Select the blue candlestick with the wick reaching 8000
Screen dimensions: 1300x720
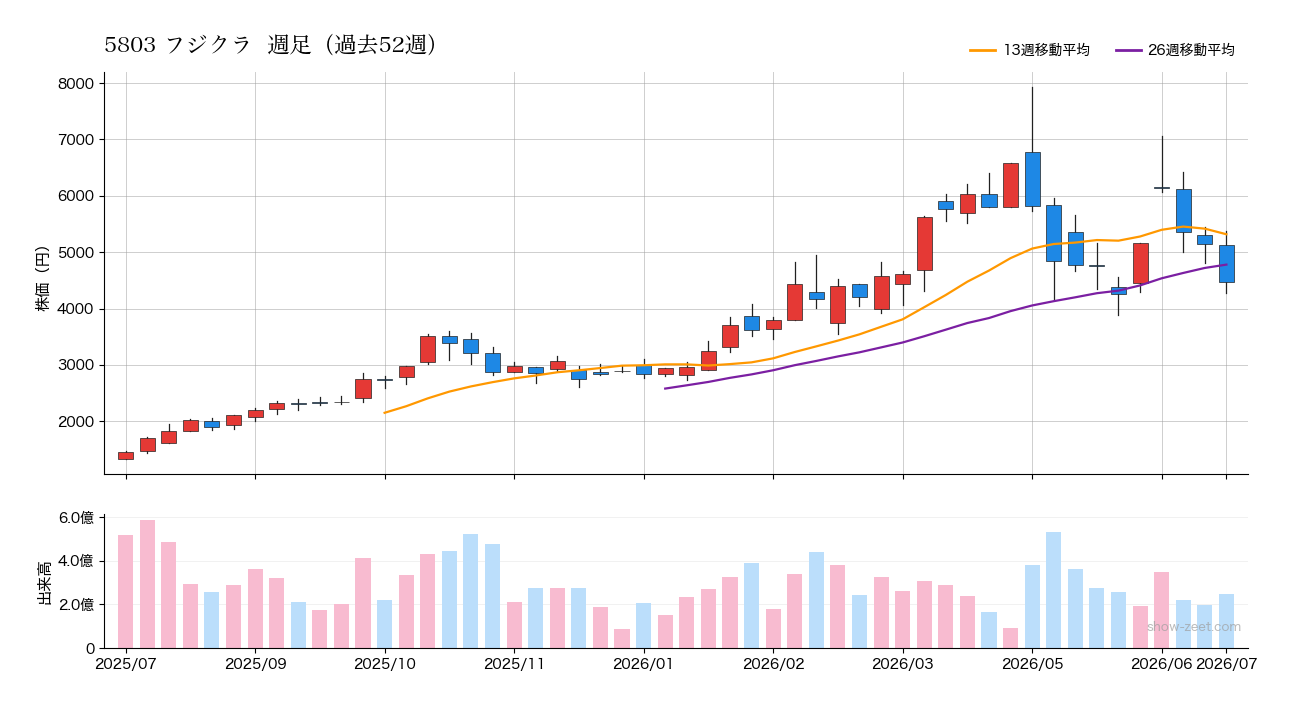pos(1032,179)
